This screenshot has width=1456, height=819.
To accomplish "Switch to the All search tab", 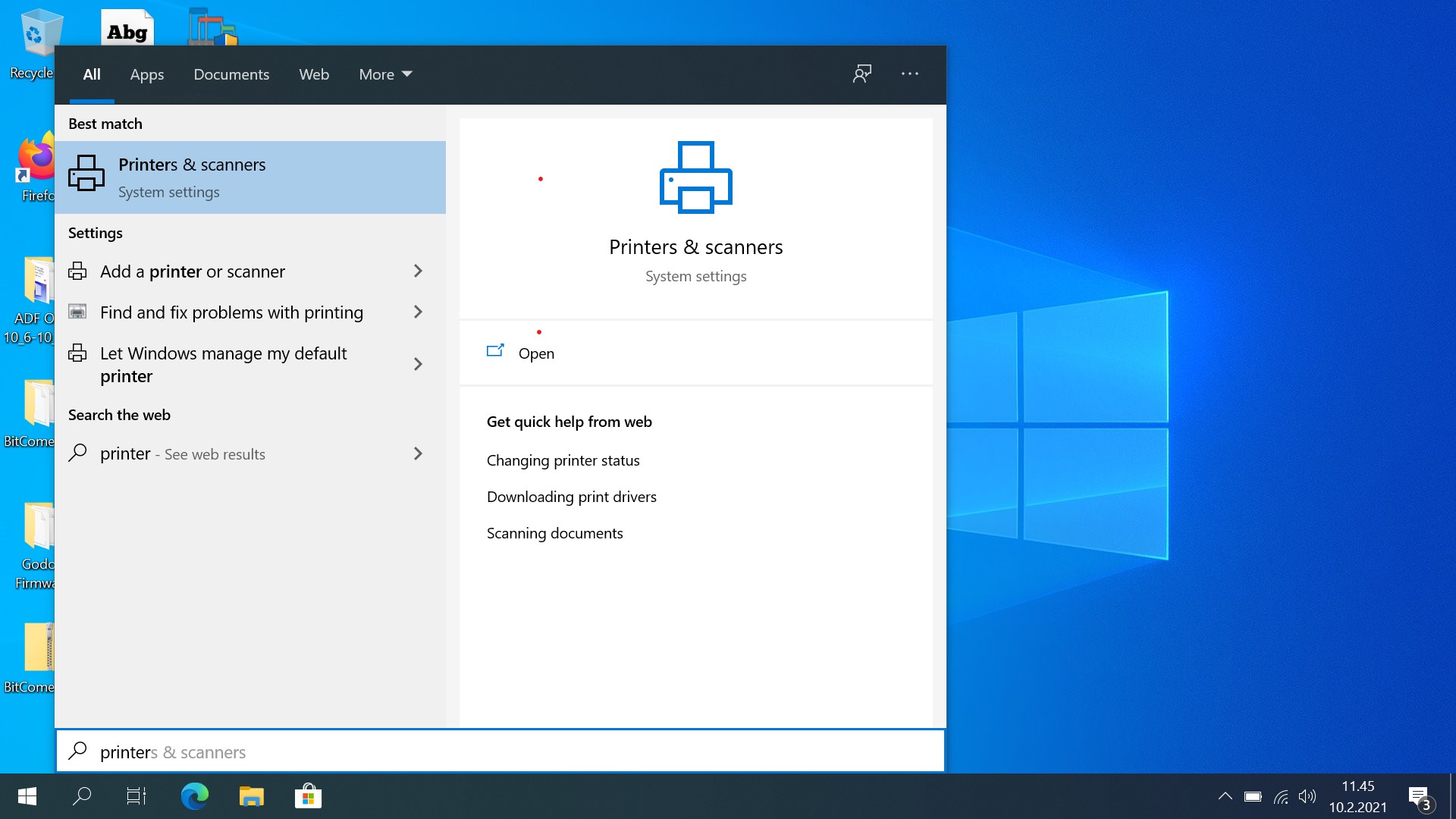I will 92,74.
